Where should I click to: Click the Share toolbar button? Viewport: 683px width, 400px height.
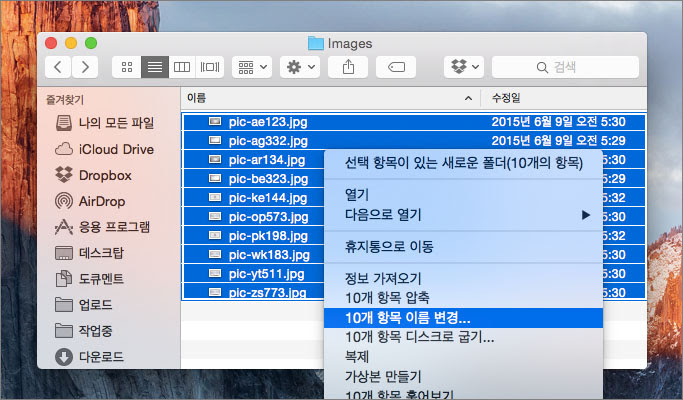pos(348,67)
